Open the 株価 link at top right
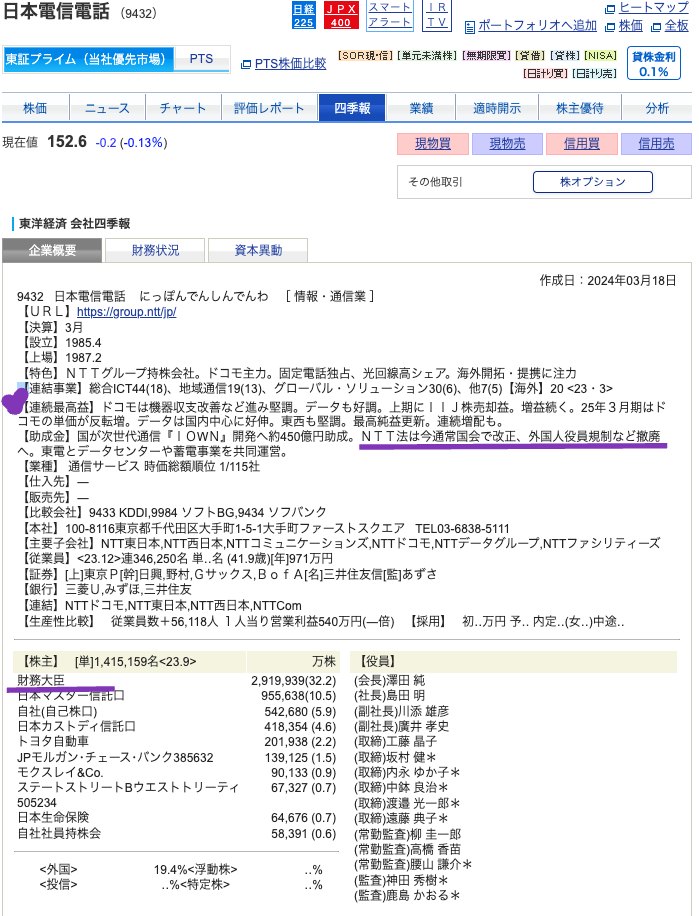 631,26
